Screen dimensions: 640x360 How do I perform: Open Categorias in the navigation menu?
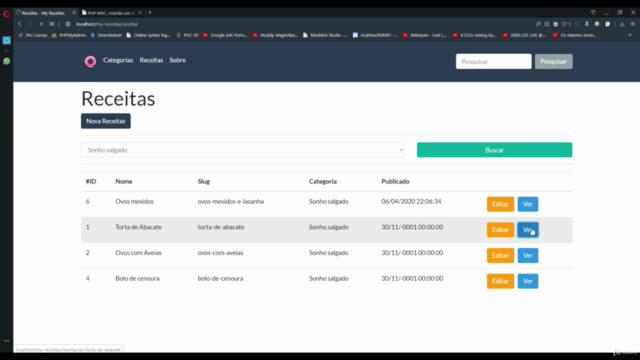point(118,60)
